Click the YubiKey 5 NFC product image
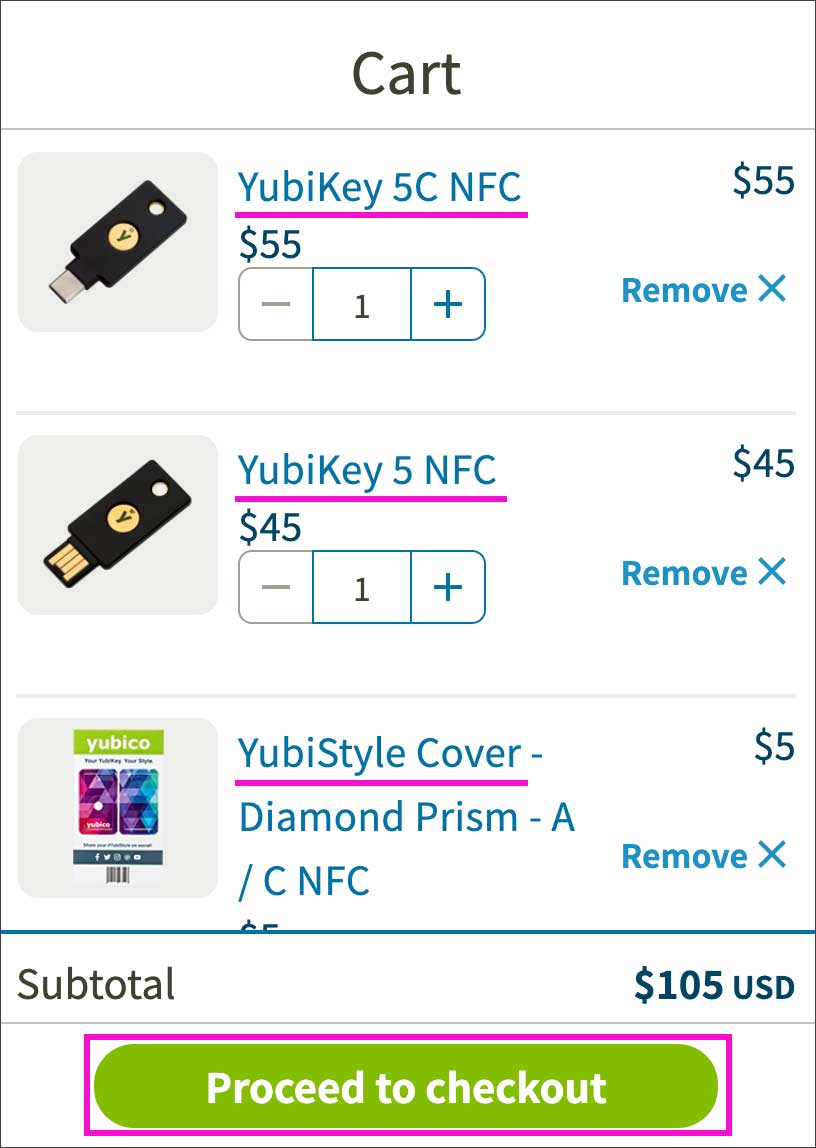The width and height of the screenshot is (816, 1148). 118,525
